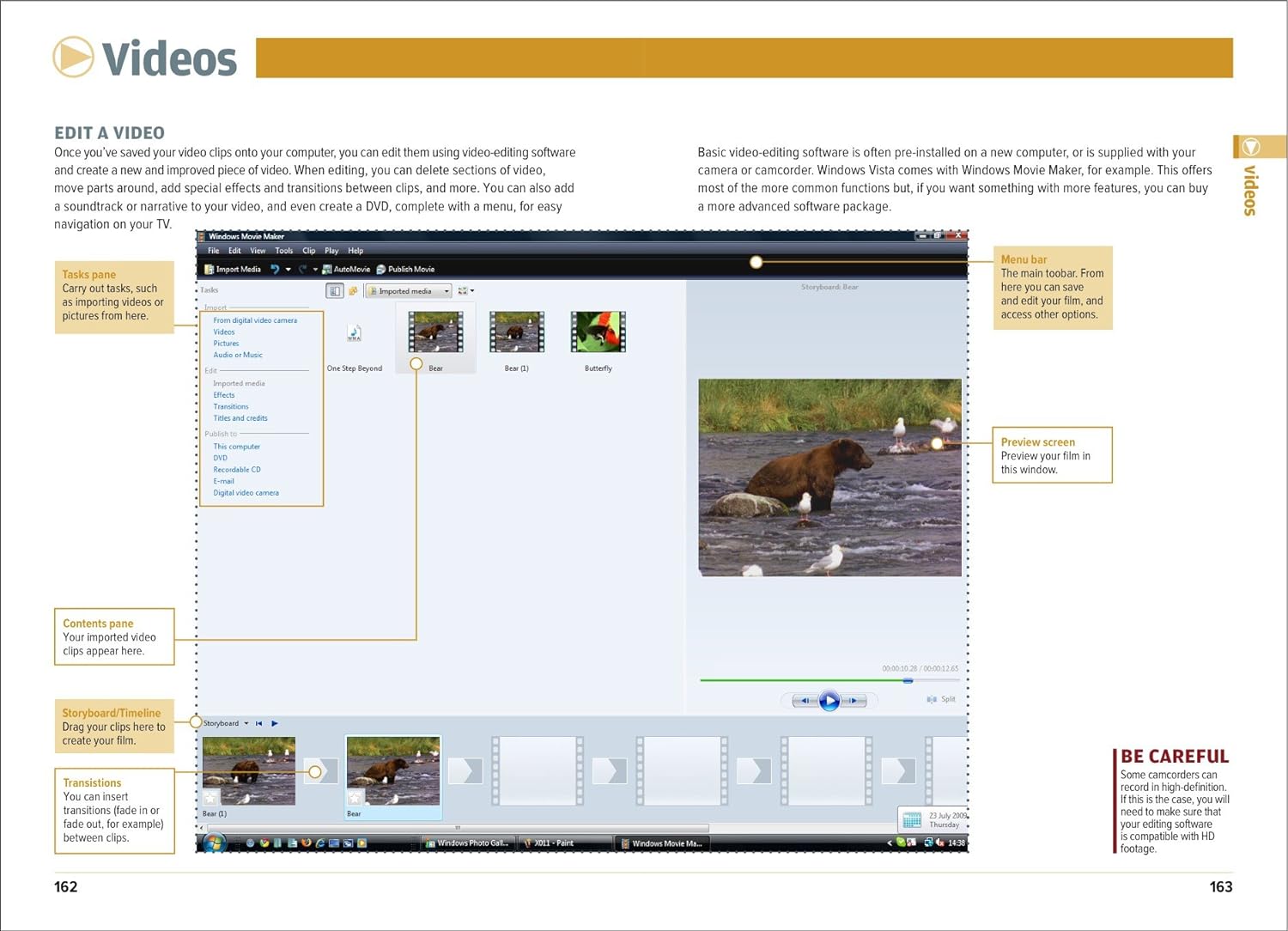Screen dimensions: 1288x931
Task: Click the preview monitor video image
Action: click(829, 478)
